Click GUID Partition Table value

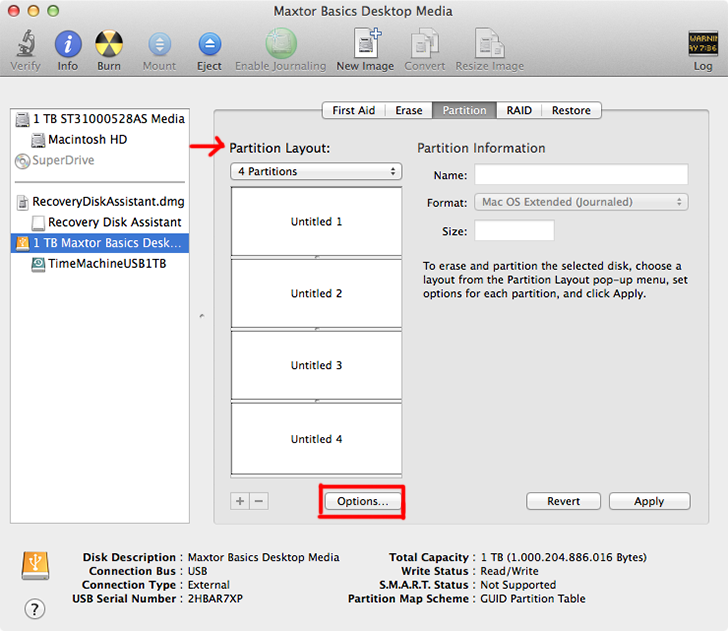533,598
